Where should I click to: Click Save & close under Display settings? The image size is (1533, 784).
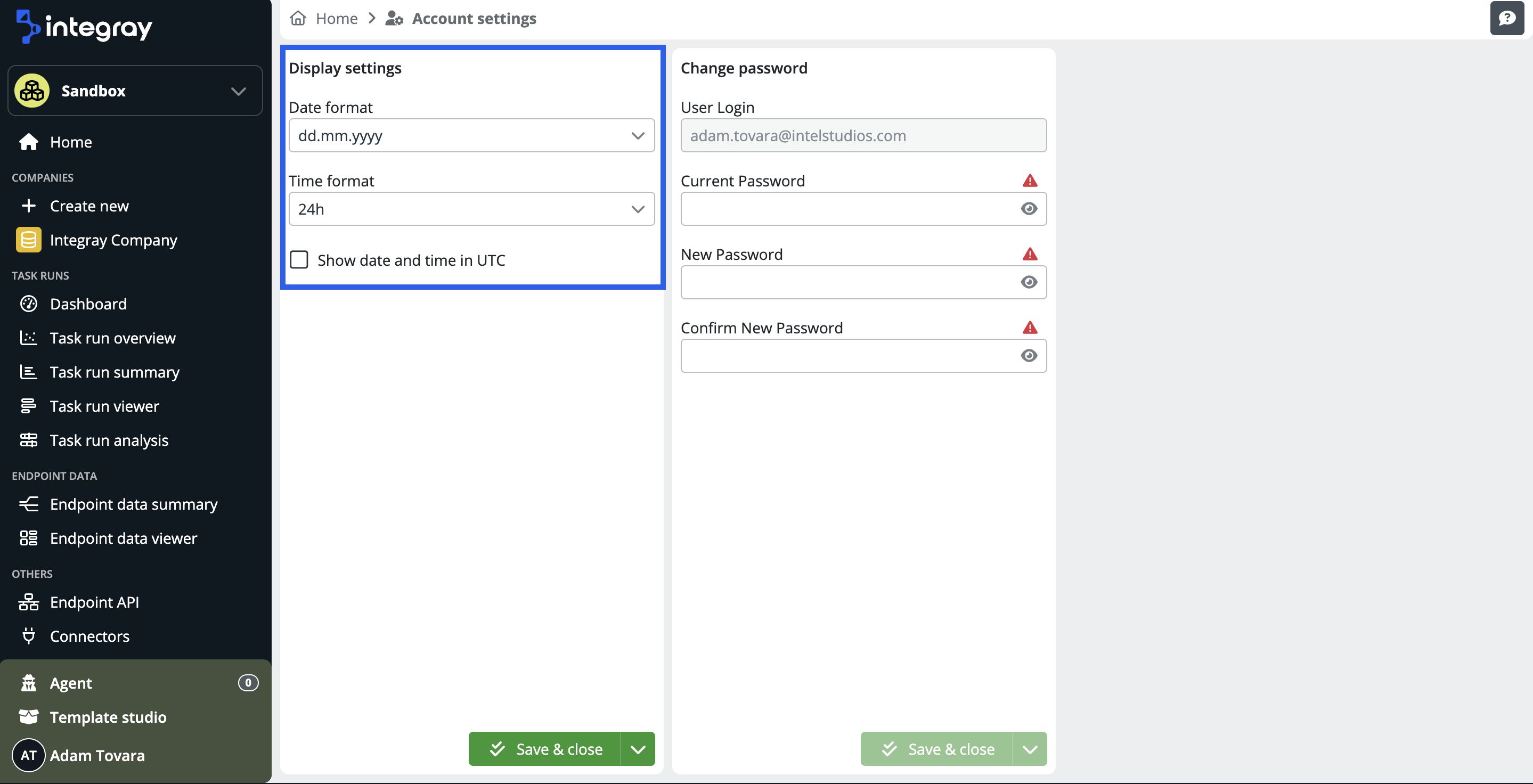point(545,749)
